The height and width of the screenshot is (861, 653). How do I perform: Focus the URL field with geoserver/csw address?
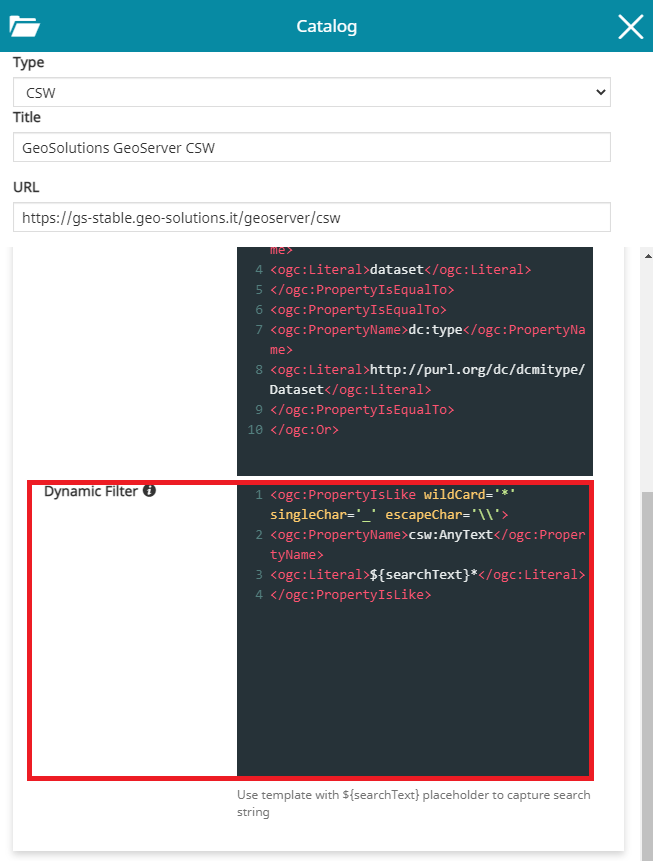pyautogui.click(x=312, y=217)
